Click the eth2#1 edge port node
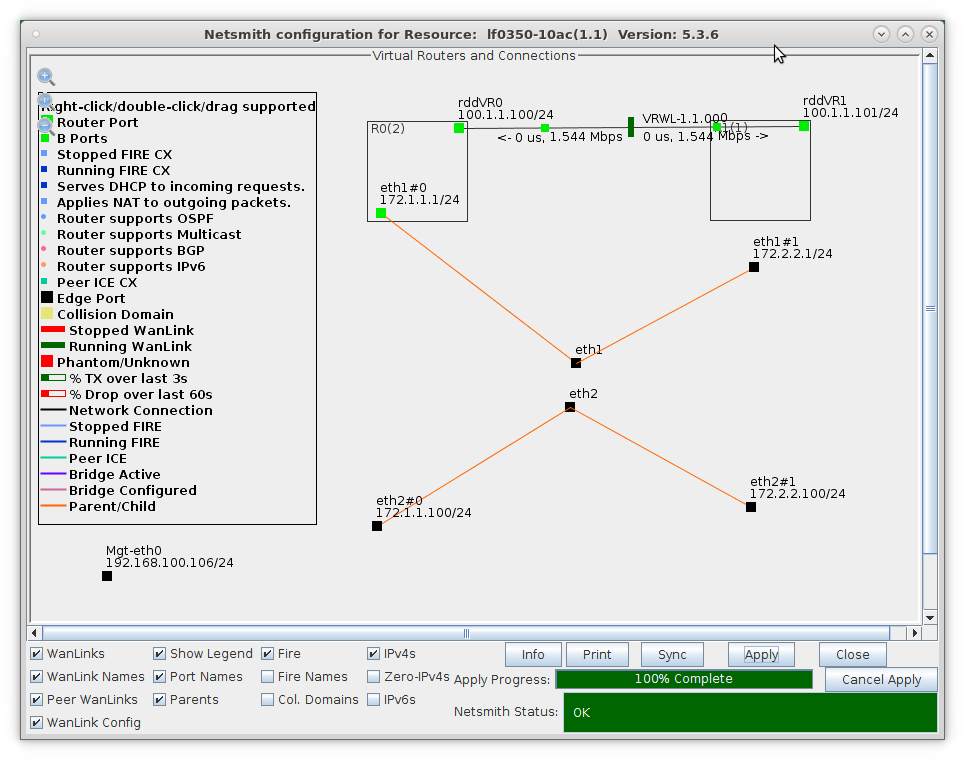The height and width of the screenshot is (760, 965). click(751, 507)
